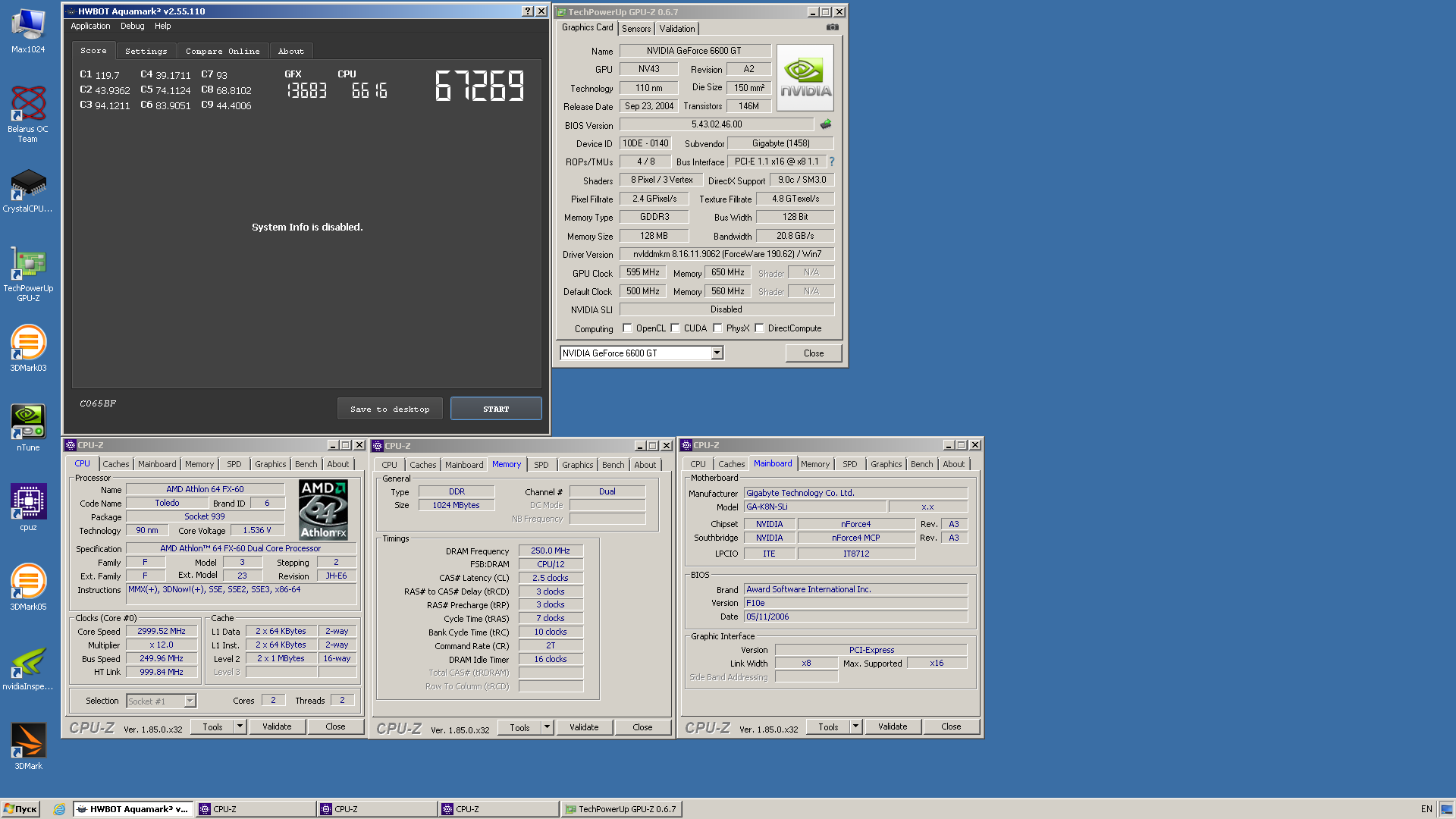Viewport: 1456px width, 819px height.
Task: Click START button in Aquamark
Action: [496, 409]
